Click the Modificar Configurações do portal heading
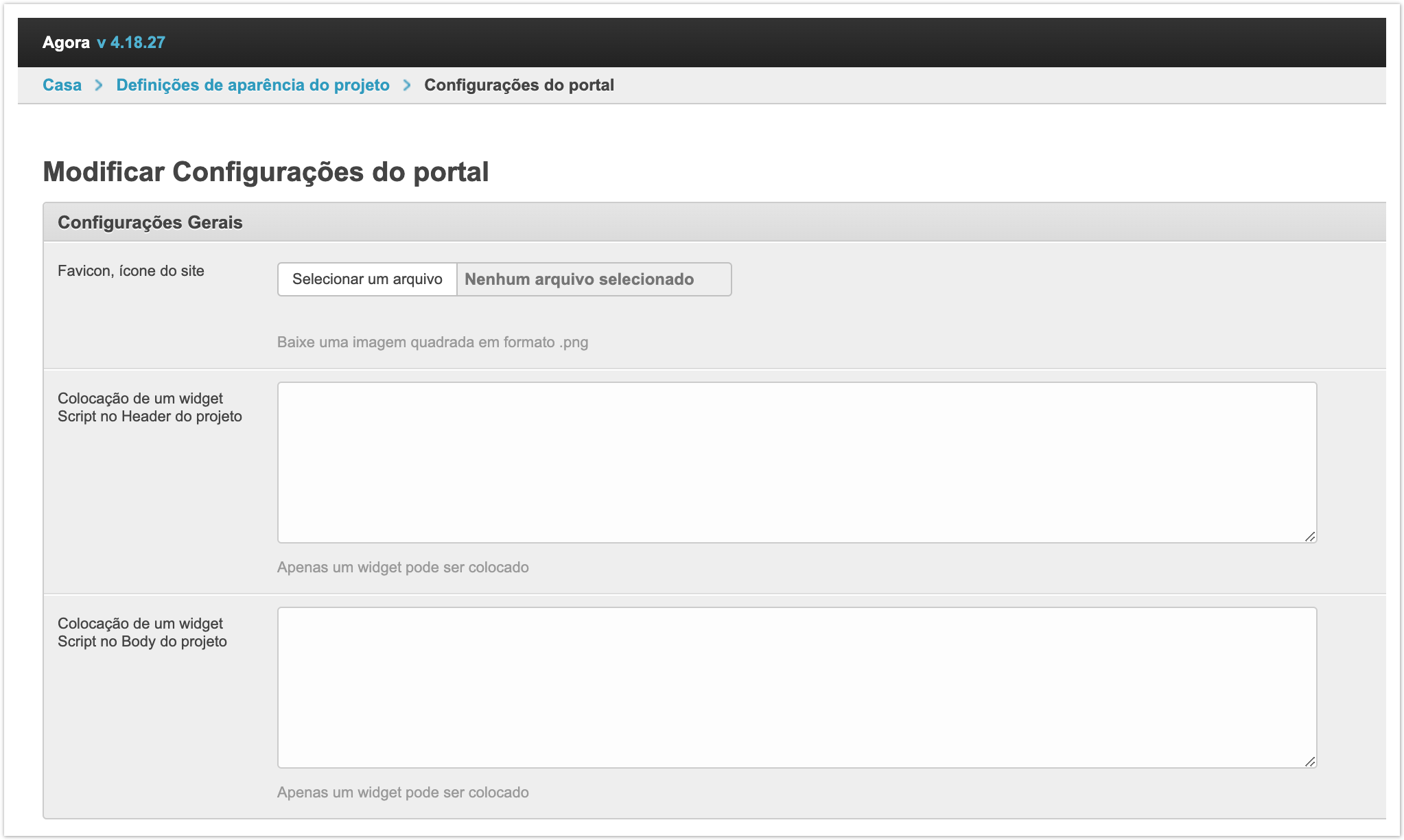This screenshot has height=840, width=1404. click(266, 172)
